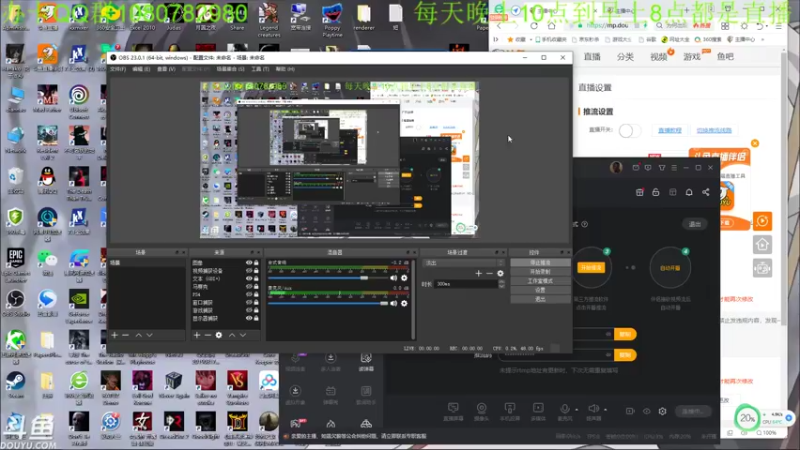Open the Steam desktop shortcut
Screen dimensions: 800x450
[x=15, y=385]
